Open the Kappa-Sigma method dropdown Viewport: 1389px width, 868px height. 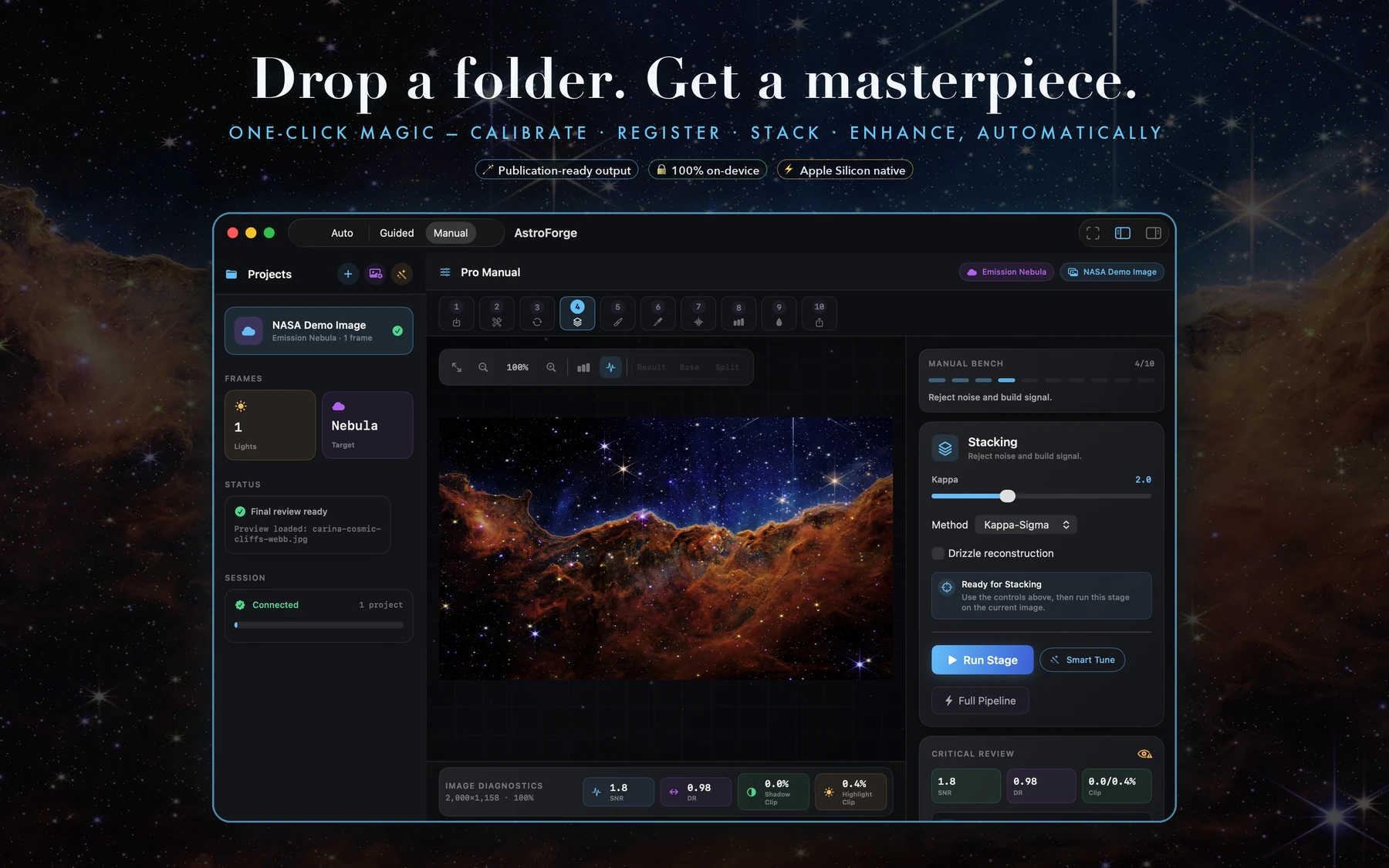[x=1026, y=525]
